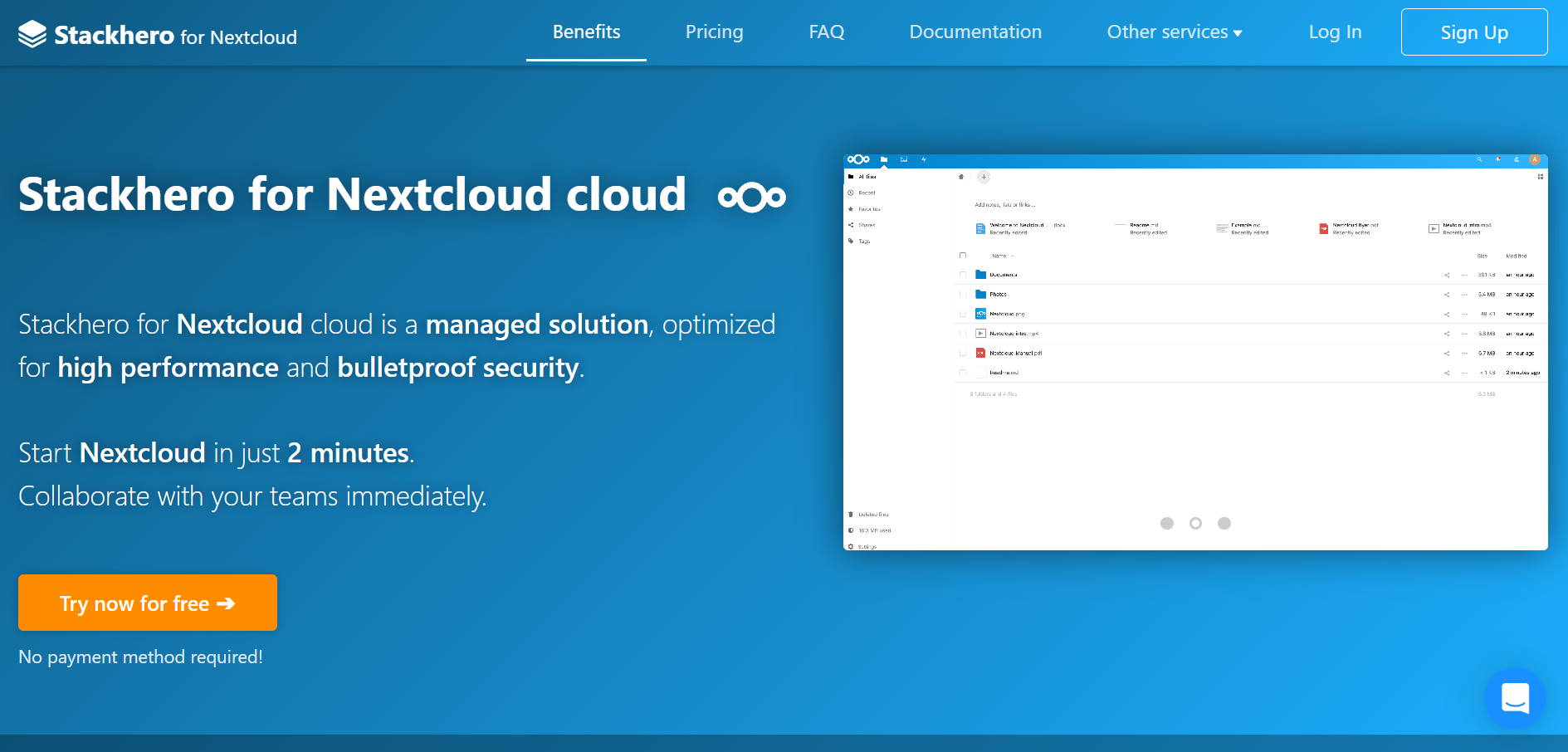
Task: Click the Log In link
Action: click(1335, 32)
